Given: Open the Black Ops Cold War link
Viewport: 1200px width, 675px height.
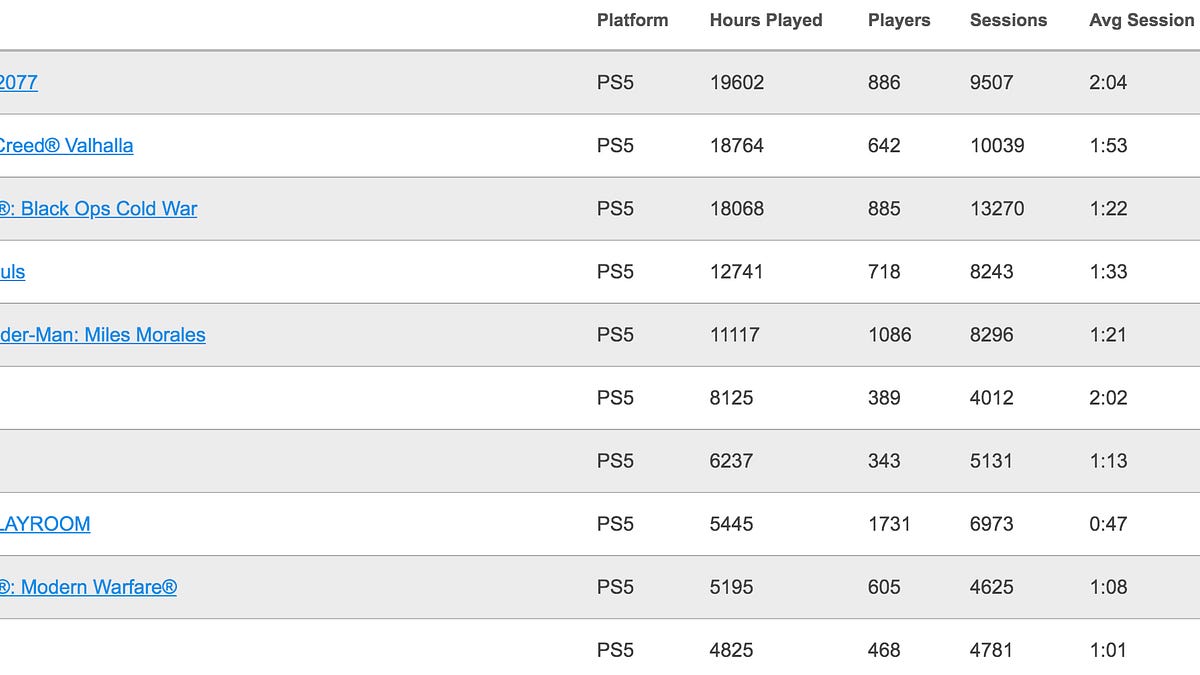Looking at the screenshot, I should [98, 209].
